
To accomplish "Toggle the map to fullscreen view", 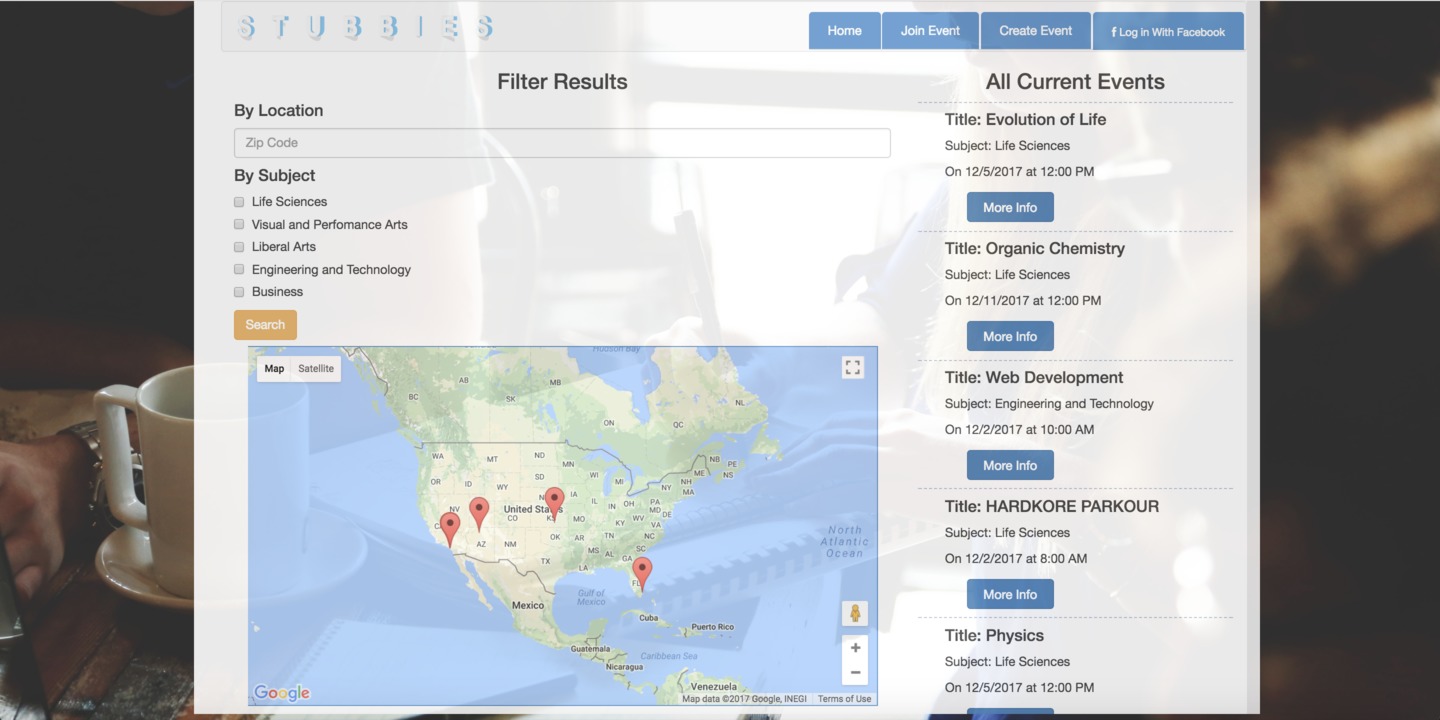I will click(x=853, y=368).
